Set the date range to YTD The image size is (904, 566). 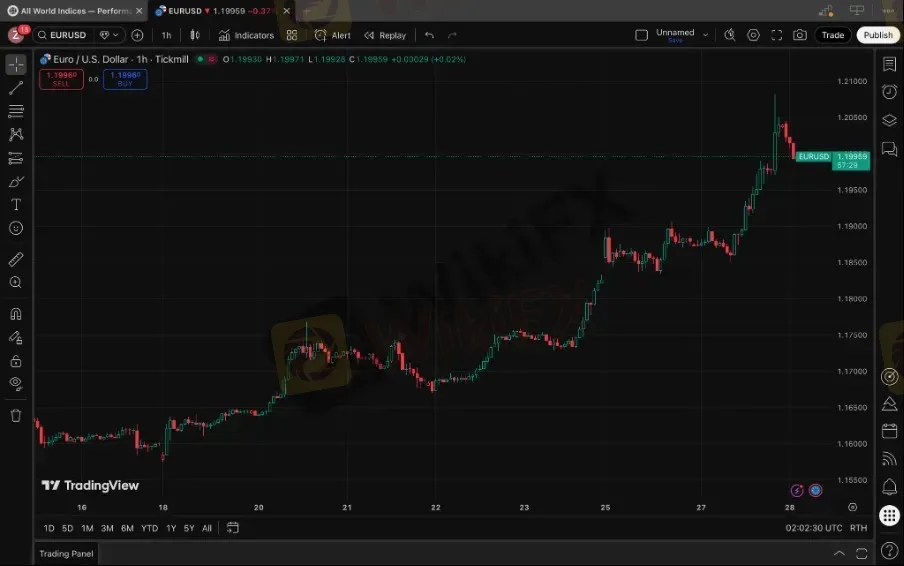pyautogui.click(x=149, y=528)
